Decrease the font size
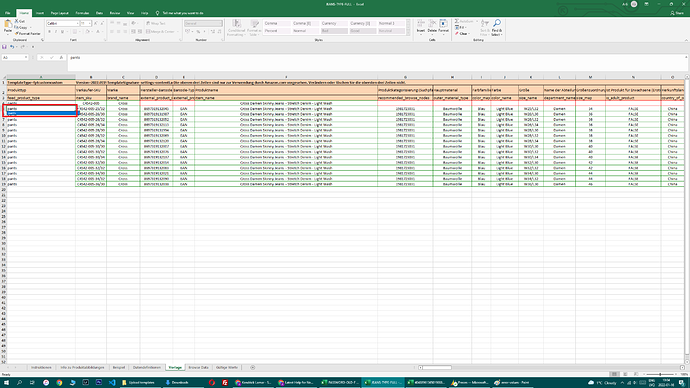 click(x=102, y=23)
